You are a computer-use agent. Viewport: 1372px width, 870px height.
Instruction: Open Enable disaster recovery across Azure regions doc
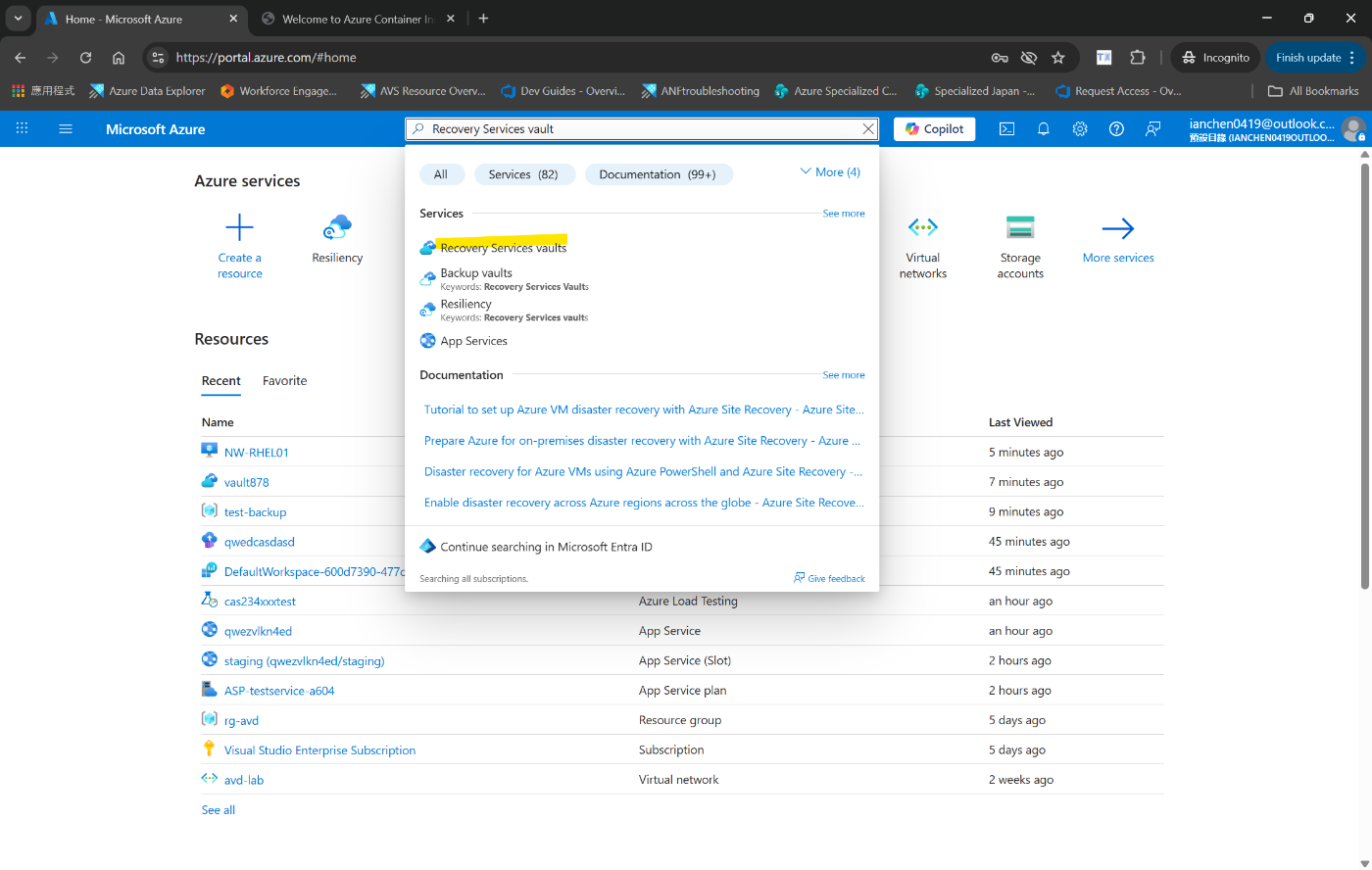click(x=644, y=503)
